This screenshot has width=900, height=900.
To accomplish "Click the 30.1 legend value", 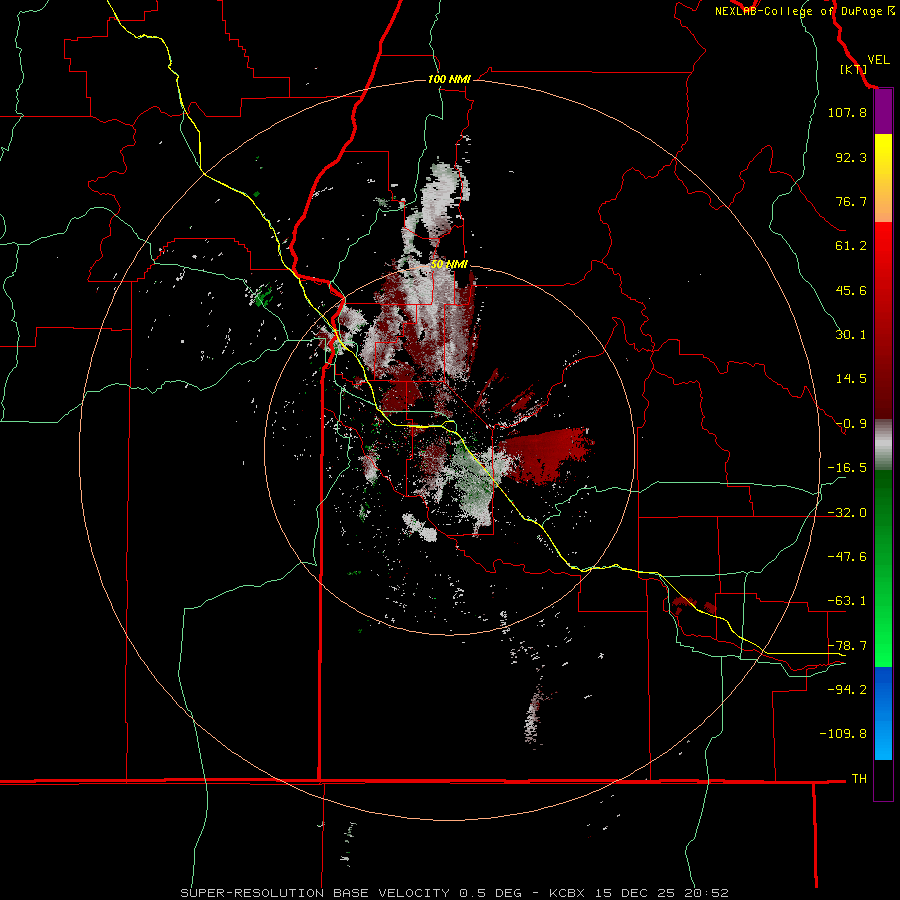I will [x=851, y=335].
